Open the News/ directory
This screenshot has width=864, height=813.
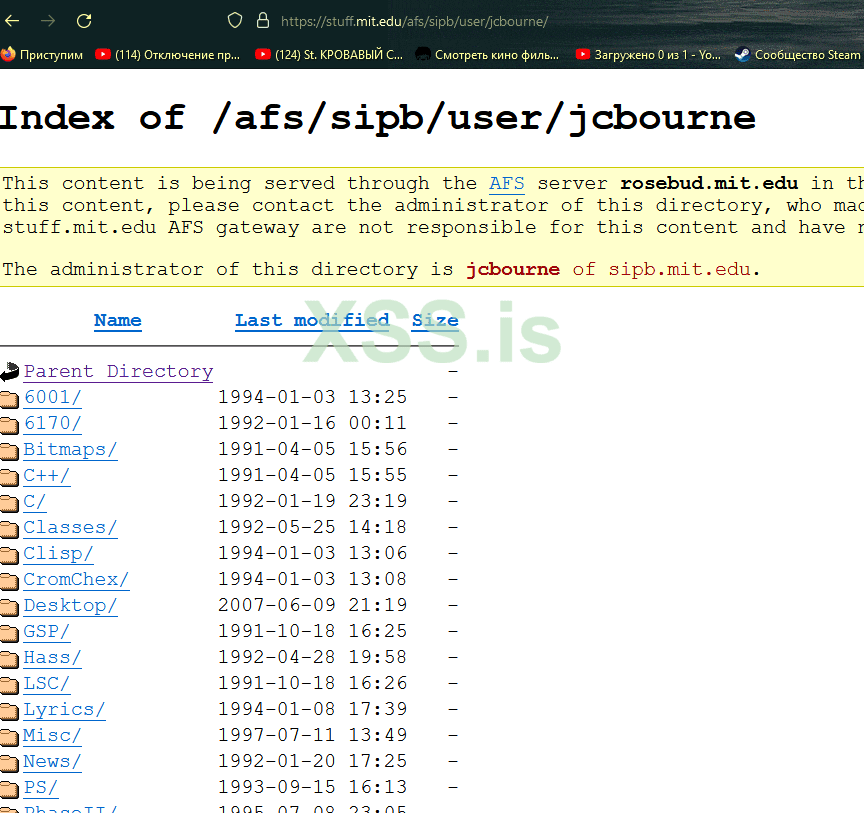coord(52,762)
